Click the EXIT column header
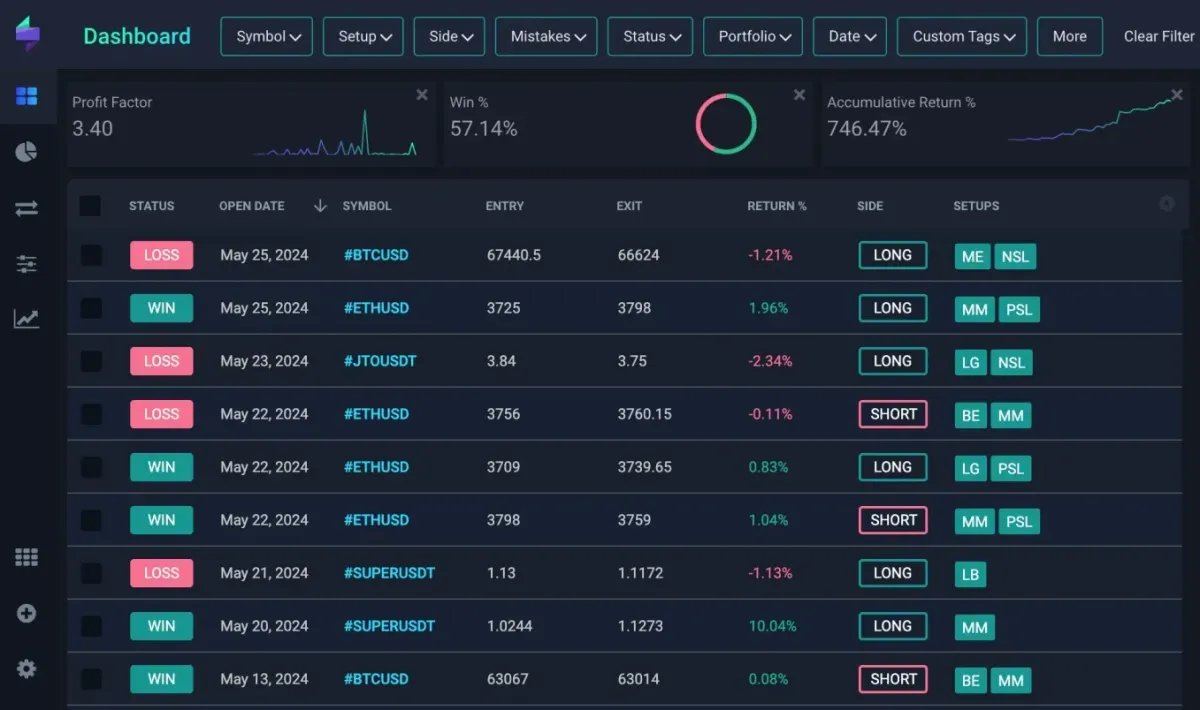 630,206
